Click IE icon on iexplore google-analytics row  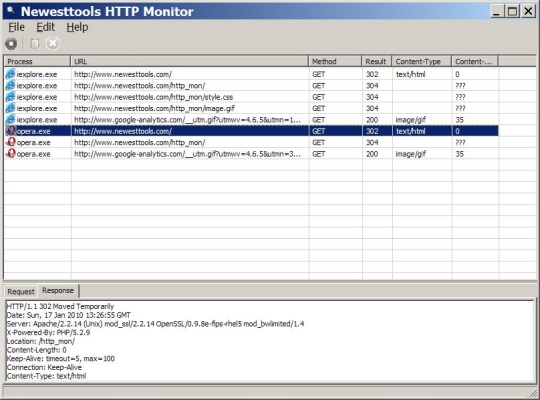11,119
